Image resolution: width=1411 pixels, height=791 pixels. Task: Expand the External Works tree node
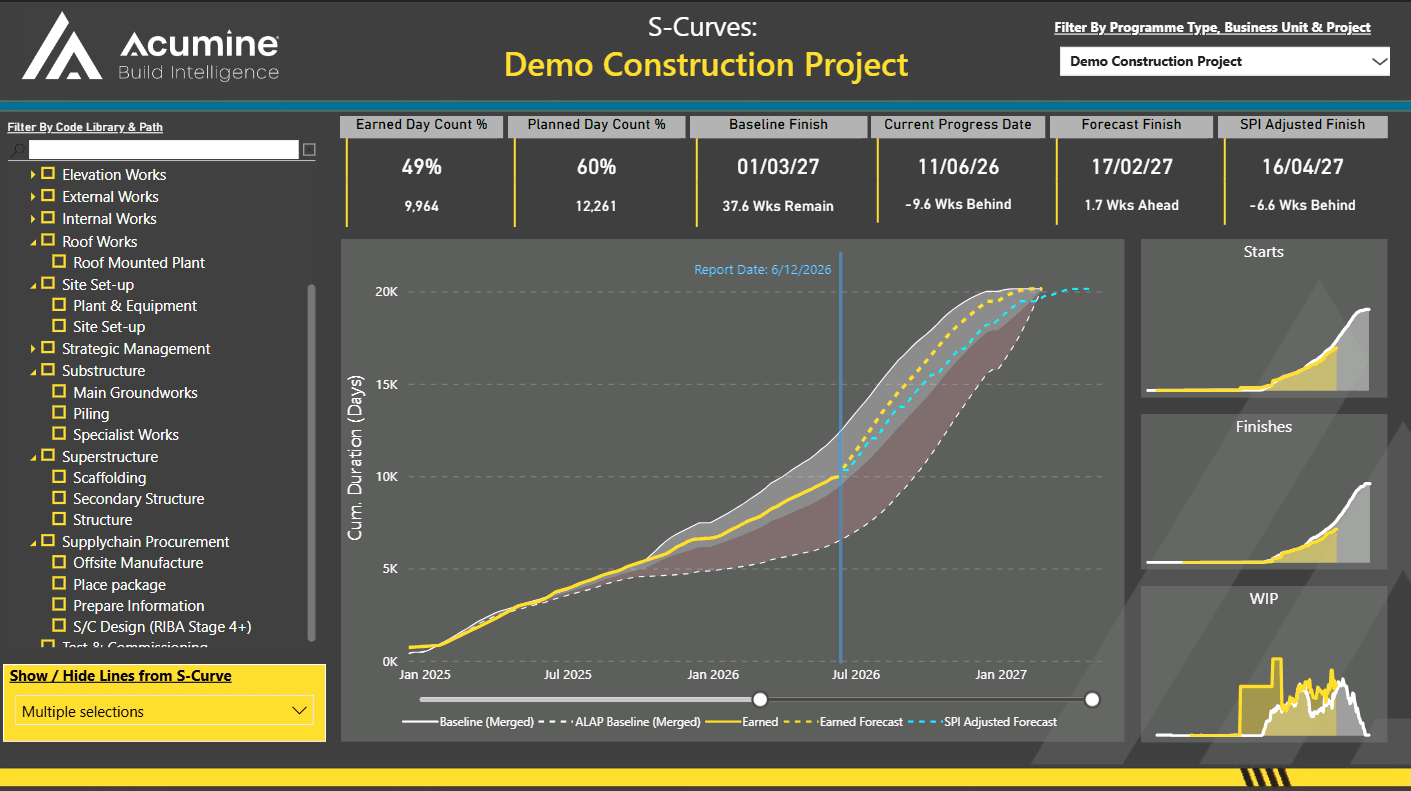pyautogui.click(x=33, y=196)
